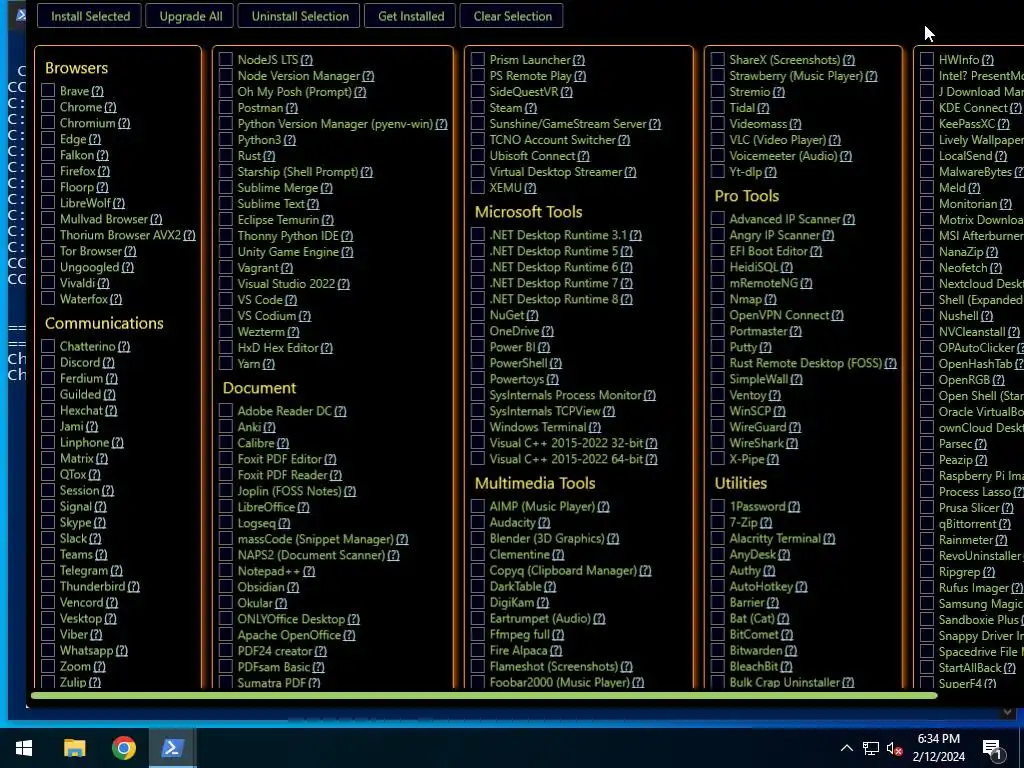Image resolution: width=1024 pixels, height=768 pixels.
Task: Open the (?) link next to Windows Terminal
Action: 594,427
